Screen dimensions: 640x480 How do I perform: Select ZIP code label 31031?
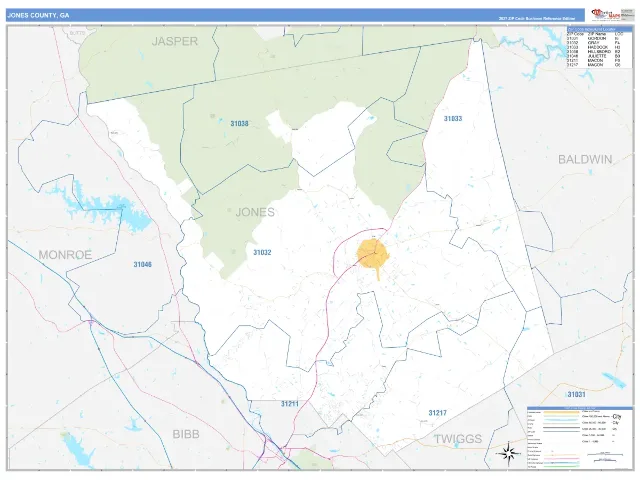click(x=576, y=394)
